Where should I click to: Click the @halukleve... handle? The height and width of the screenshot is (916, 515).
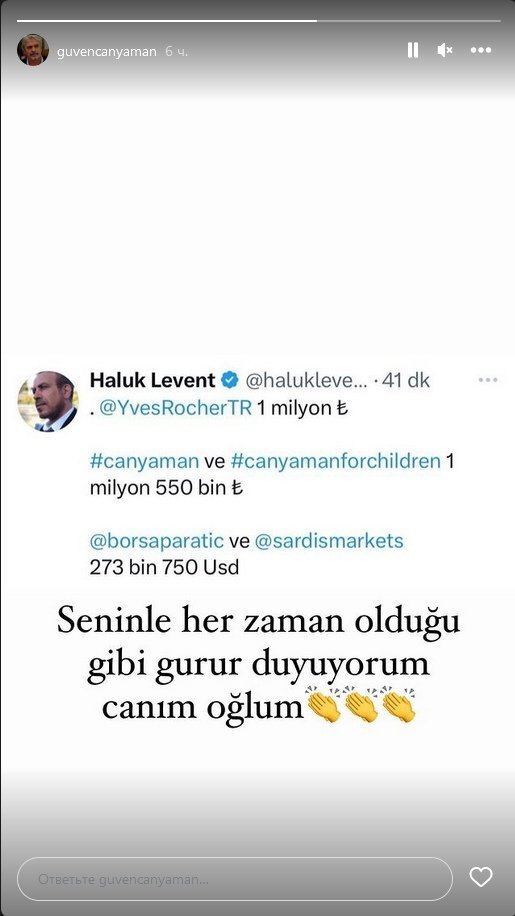coord(306,381)
